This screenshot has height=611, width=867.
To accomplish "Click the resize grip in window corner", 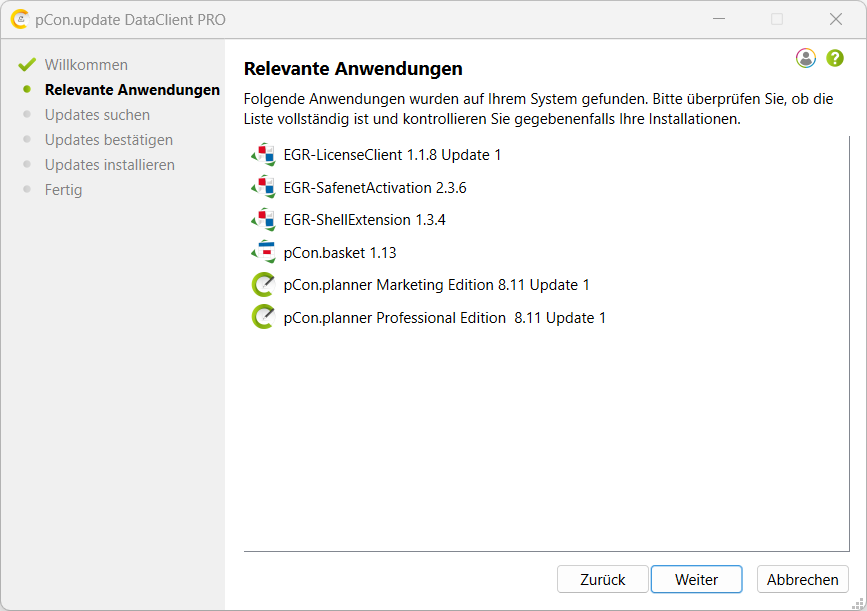I will [x=858, y=603].
